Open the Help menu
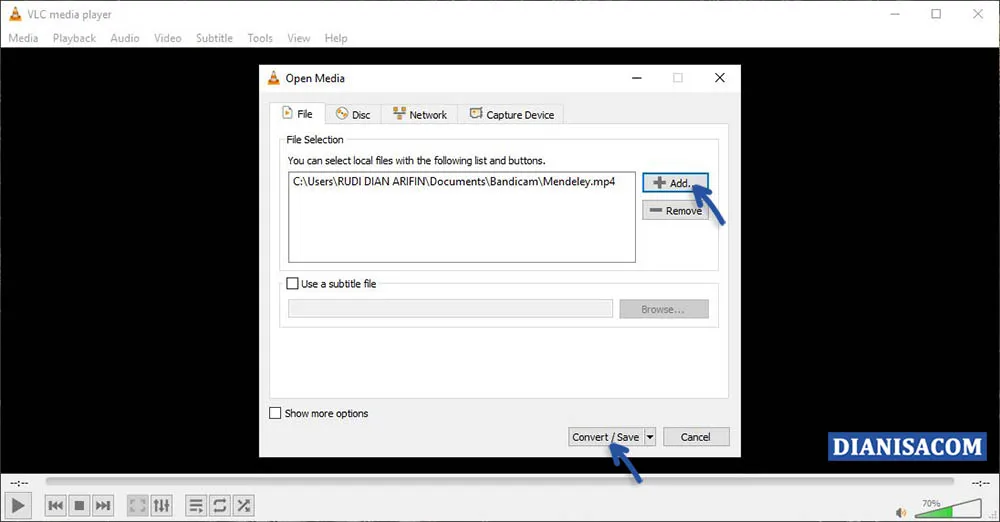 335,38
